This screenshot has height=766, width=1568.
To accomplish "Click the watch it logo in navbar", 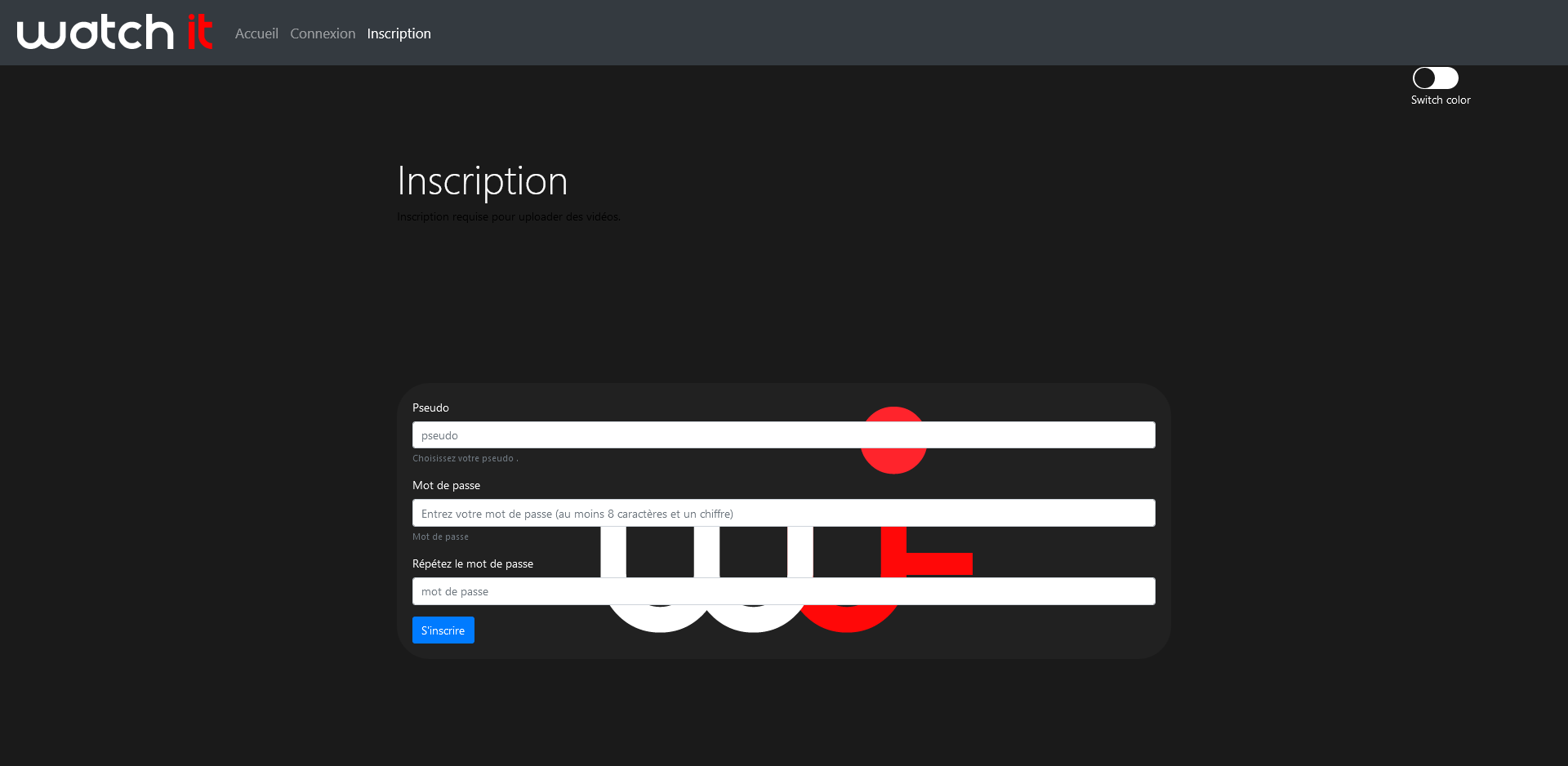I will pyautogui.click(x=114, y=33).
